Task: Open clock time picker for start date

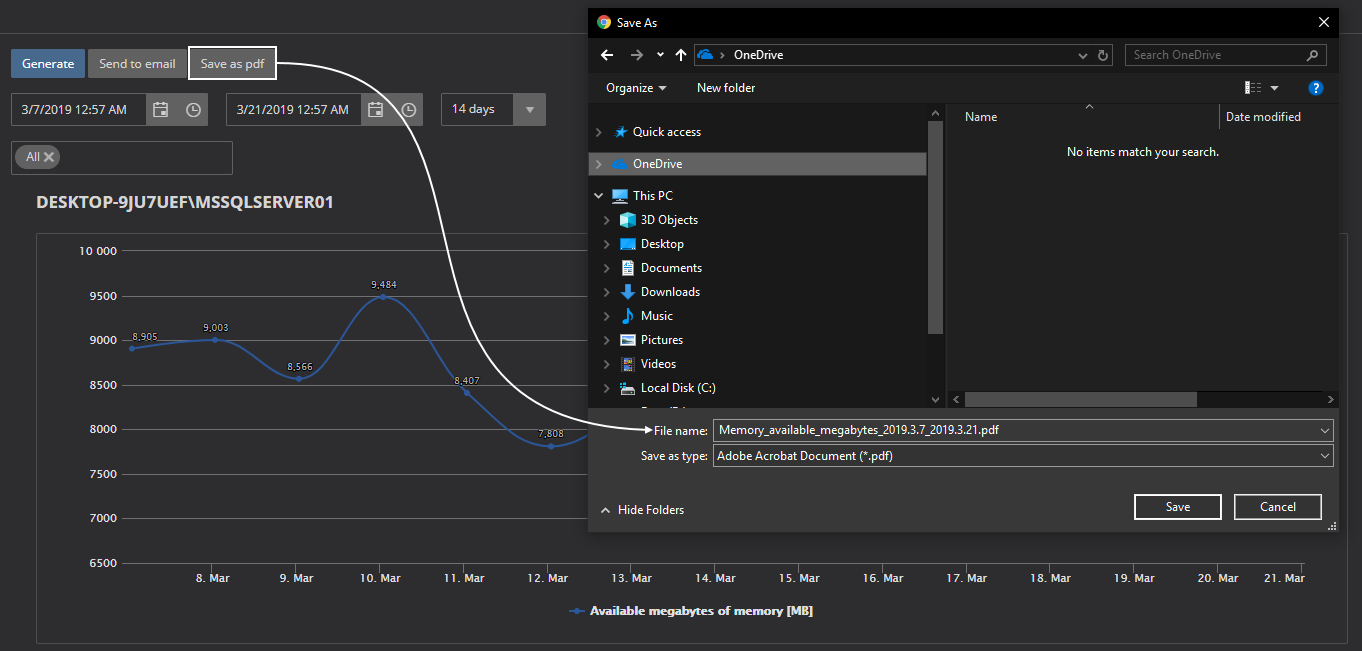Action: click(193, 110)
